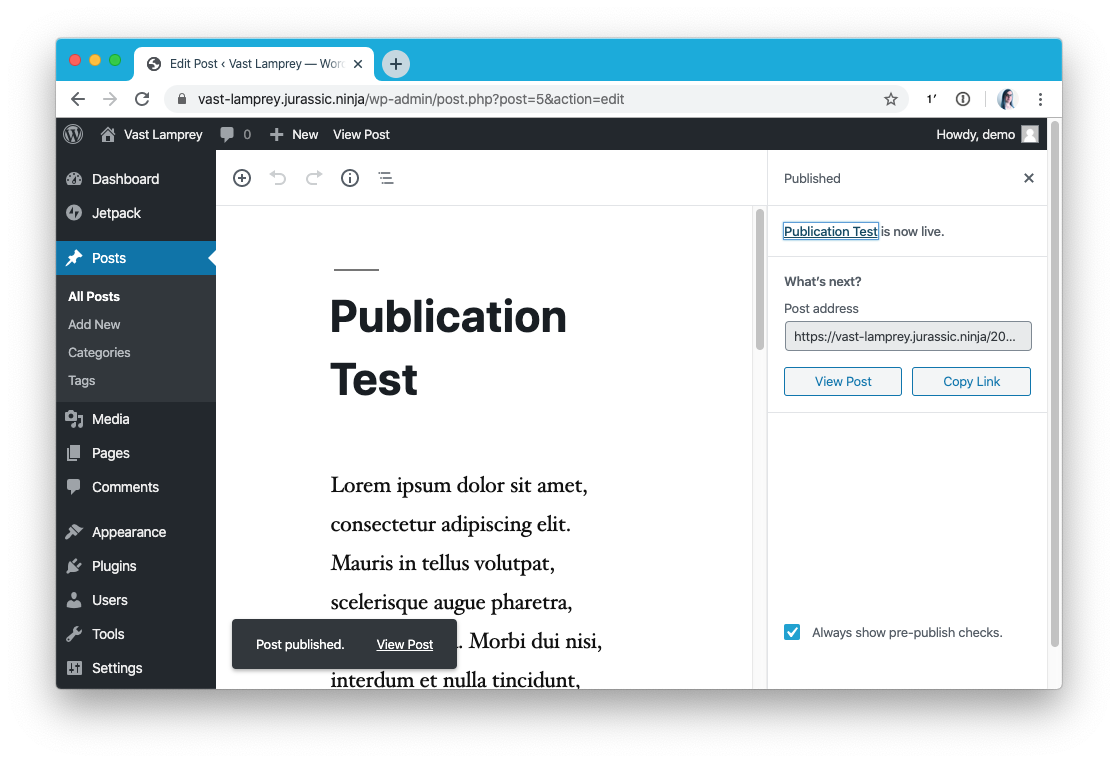
Task: Click the WordPress logo in the admin bar
Action: point(72,134)
